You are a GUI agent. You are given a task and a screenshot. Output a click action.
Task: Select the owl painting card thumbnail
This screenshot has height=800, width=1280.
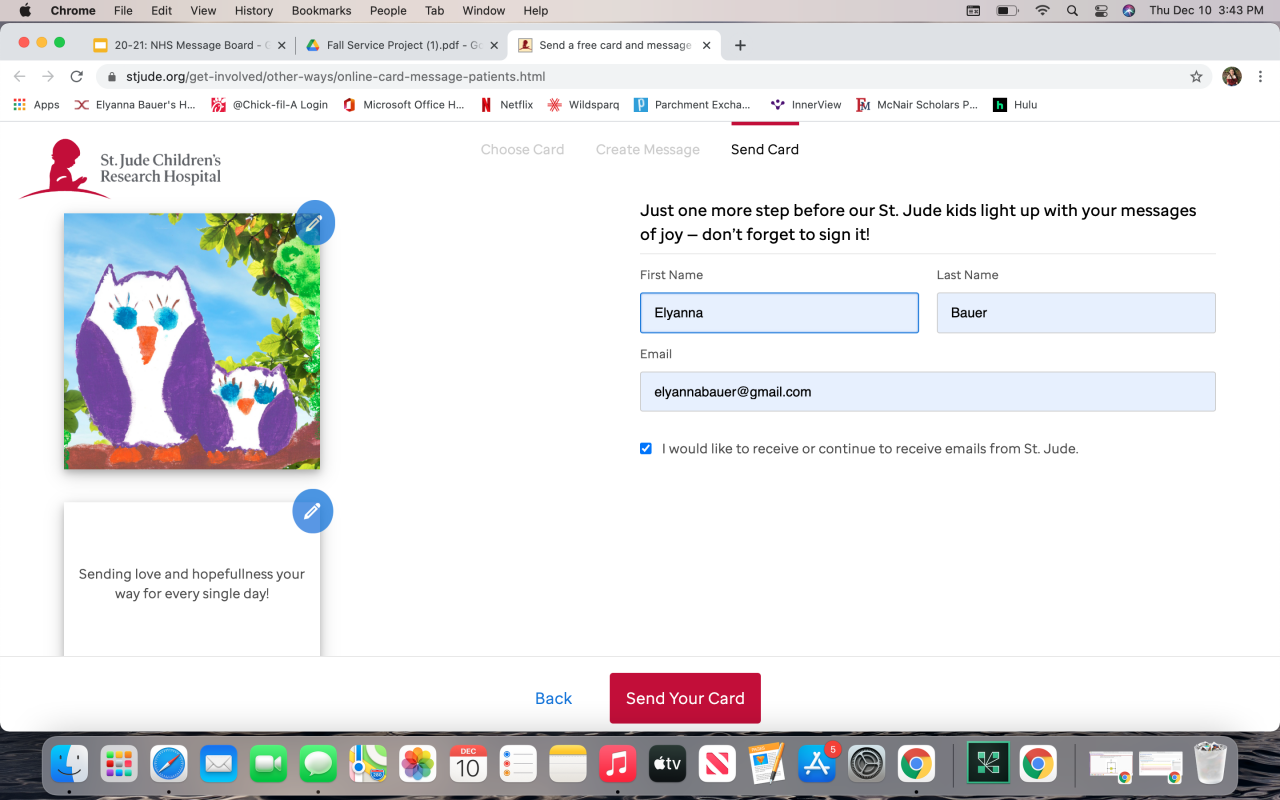click(192, 341)
